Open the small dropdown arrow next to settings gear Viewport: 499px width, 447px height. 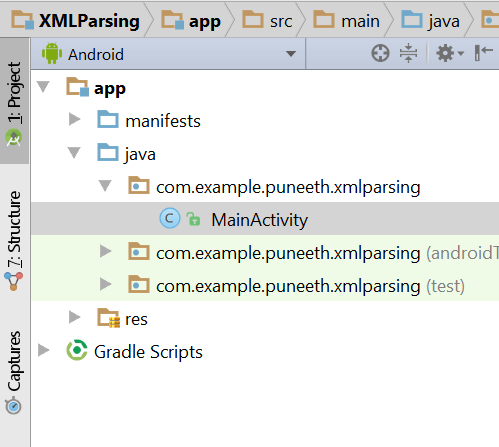coord(461,53)
